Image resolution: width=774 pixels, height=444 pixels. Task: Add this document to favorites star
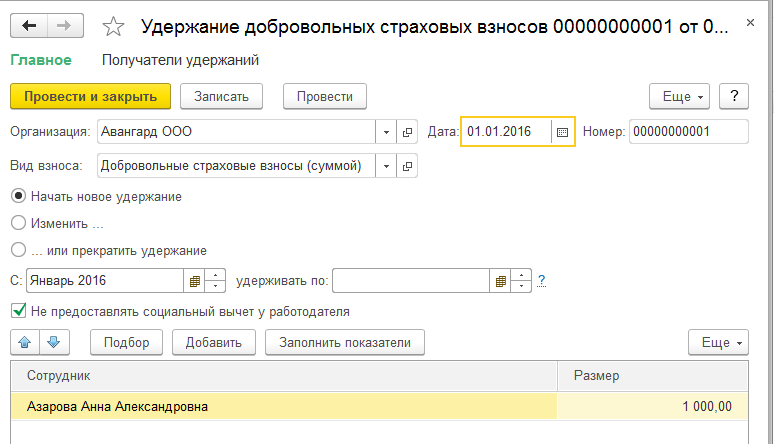pyautogui.click(x=114, y=27)
